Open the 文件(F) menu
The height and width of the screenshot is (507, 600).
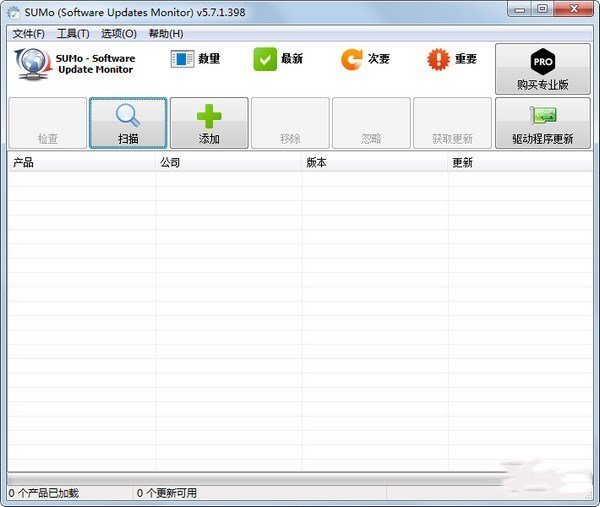coord(29,34)
